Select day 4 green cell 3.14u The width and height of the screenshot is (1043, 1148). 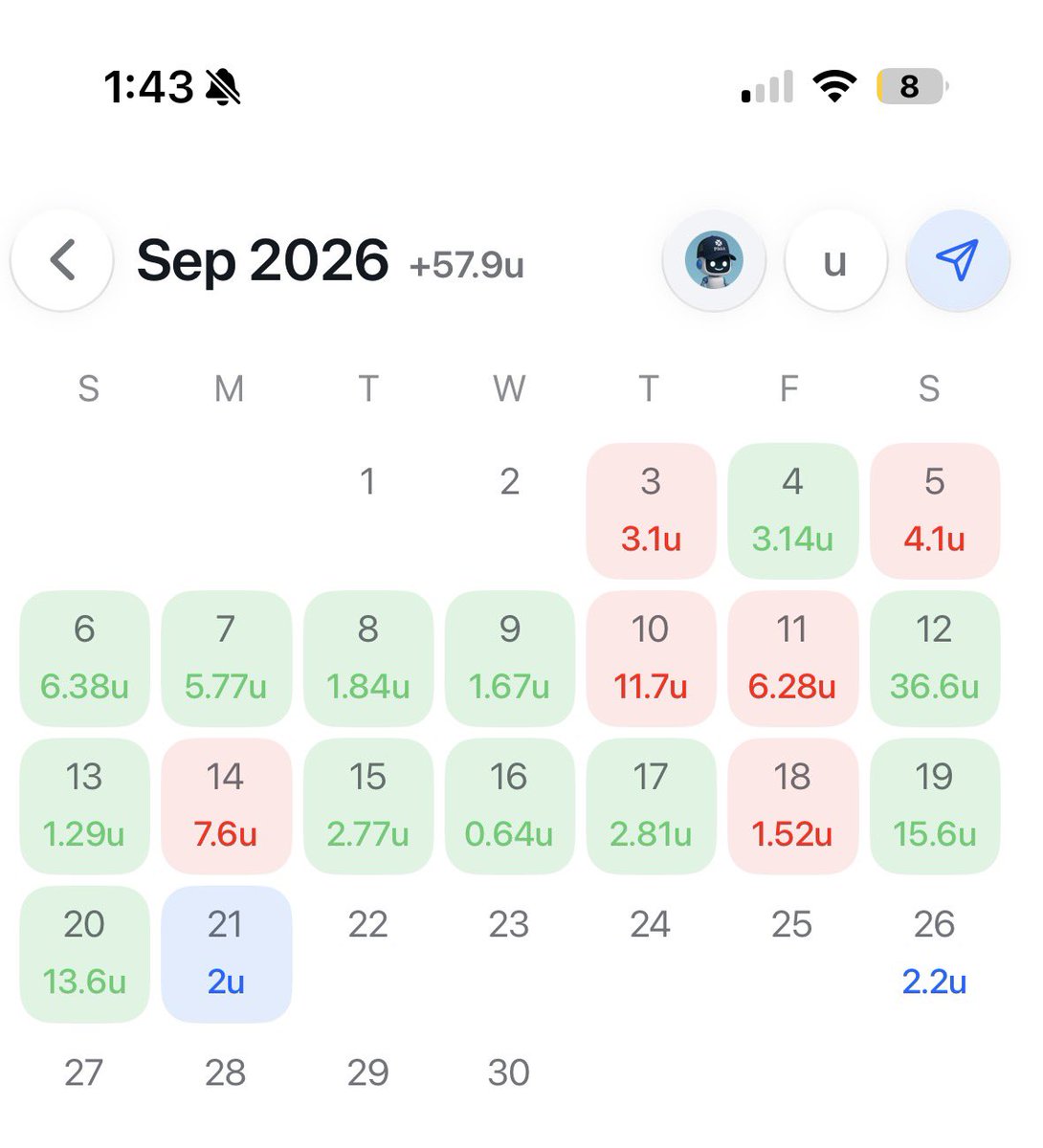[792, 511]
